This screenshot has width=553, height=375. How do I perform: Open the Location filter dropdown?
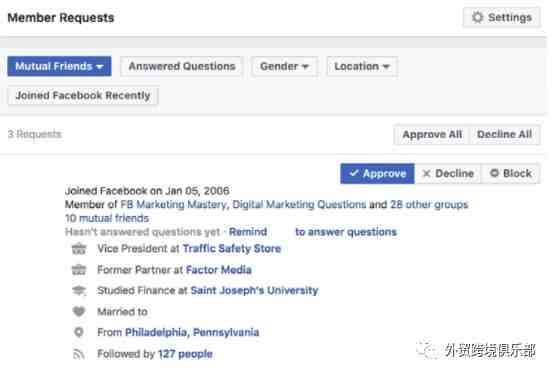(x=362, y=66)
